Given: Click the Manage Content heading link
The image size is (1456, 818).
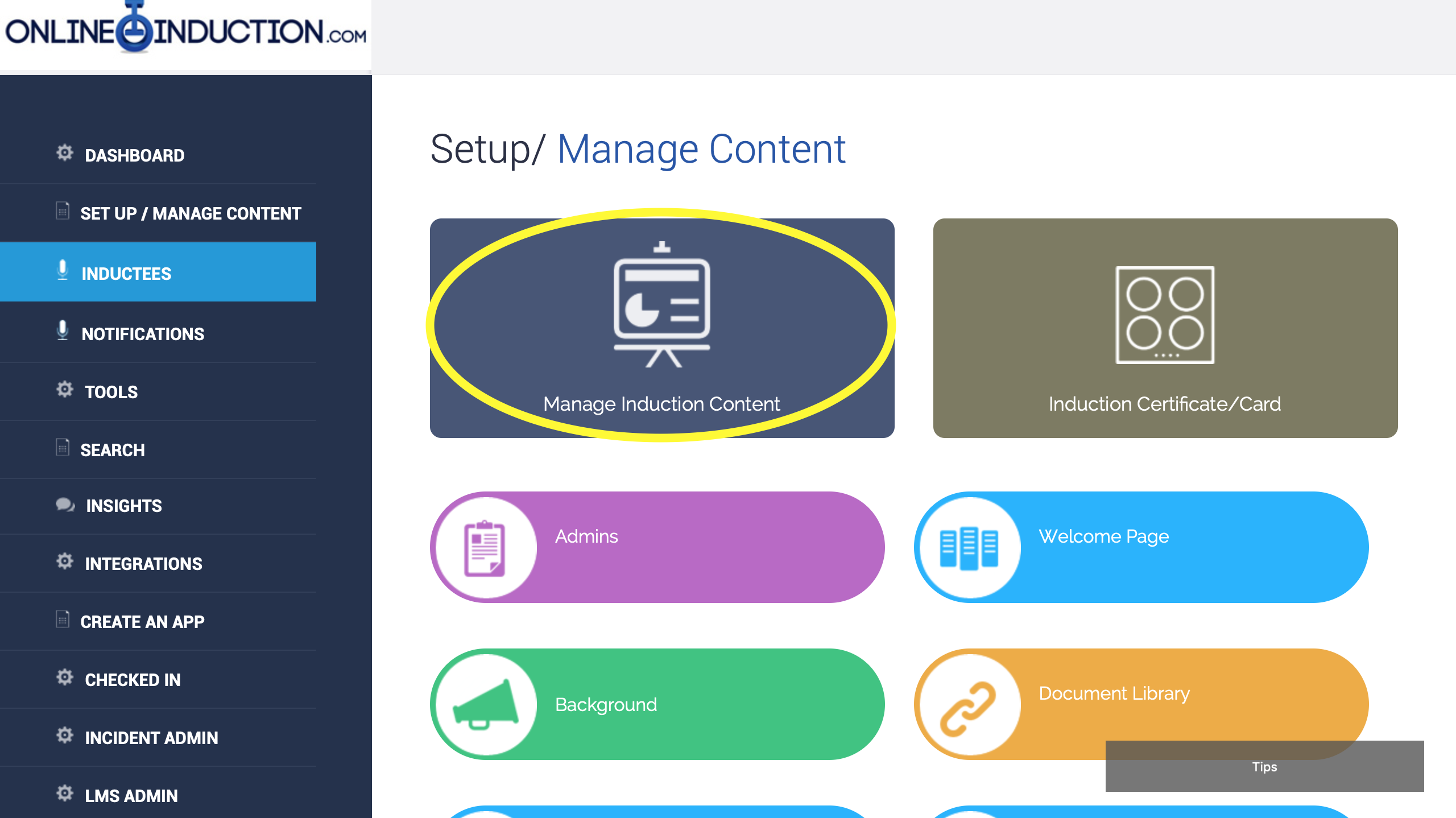Looking at the screenshot, I should coord(702,150).
